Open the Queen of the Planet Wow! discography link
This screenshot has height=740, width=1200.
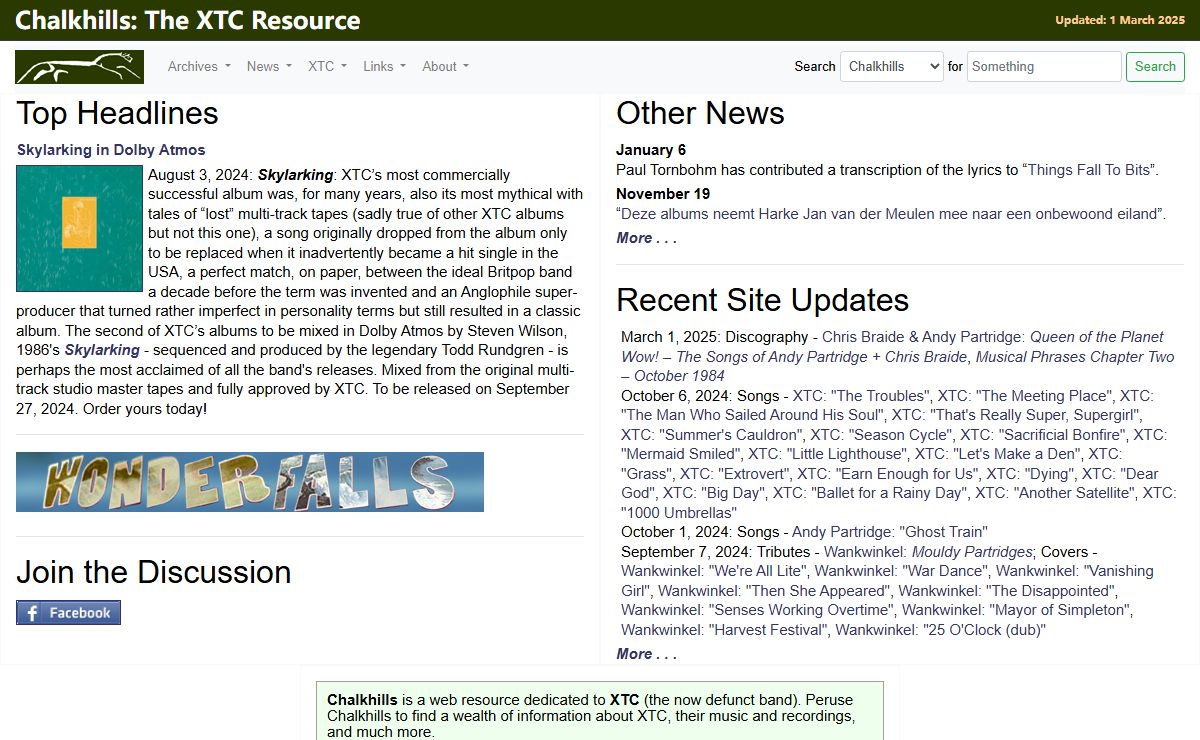(893, 347)
